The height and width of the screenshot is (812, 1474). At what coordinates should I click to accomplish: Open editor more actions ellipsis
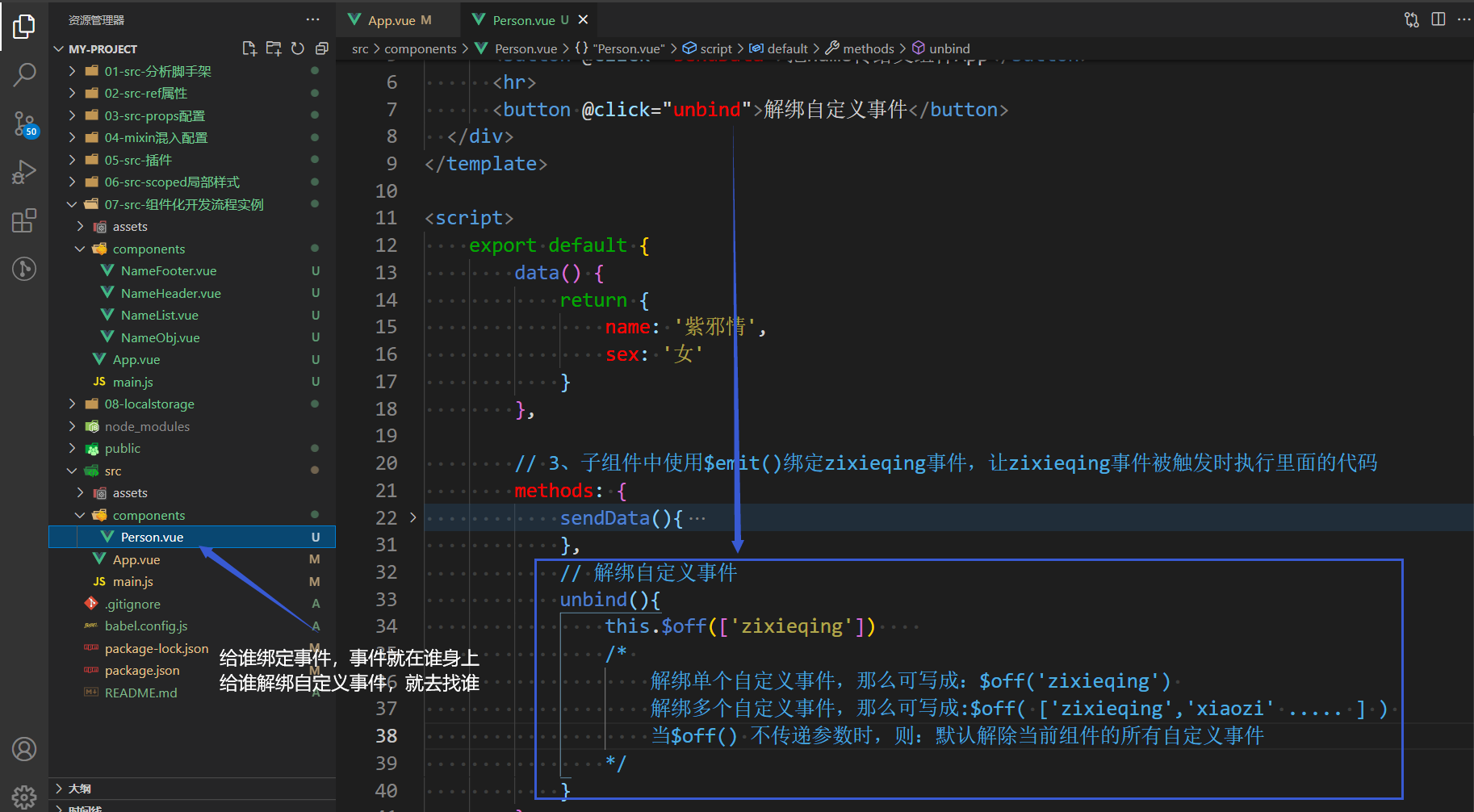point(1464,19)
